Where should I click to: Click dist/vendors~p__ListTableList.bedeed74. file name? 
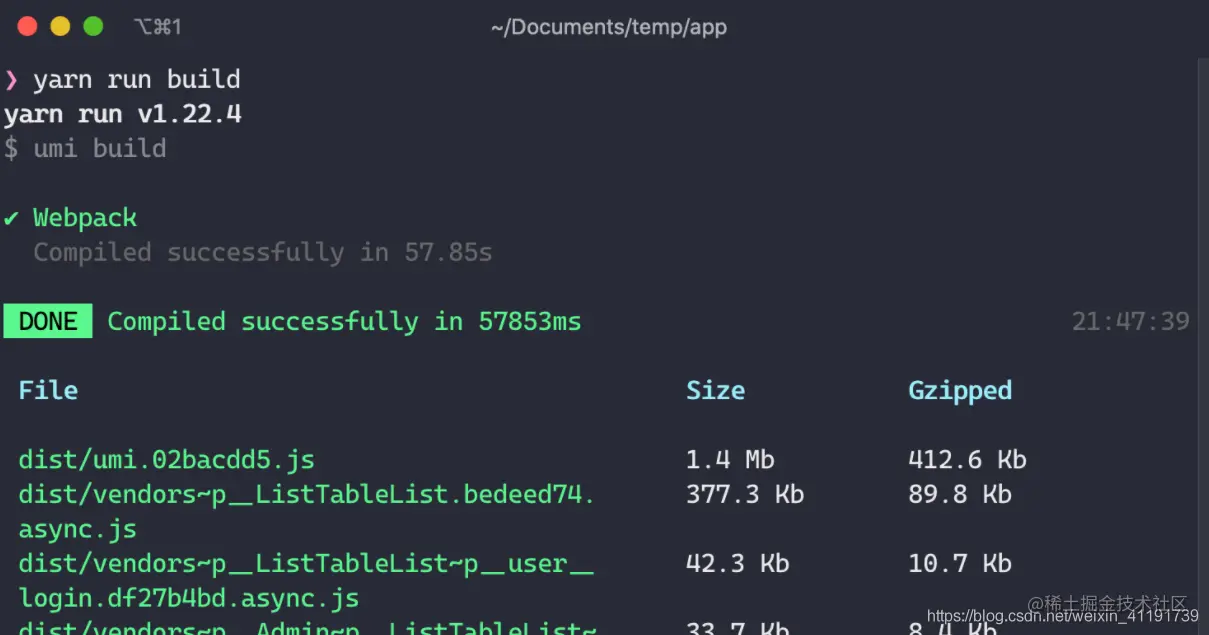(307, 495)
